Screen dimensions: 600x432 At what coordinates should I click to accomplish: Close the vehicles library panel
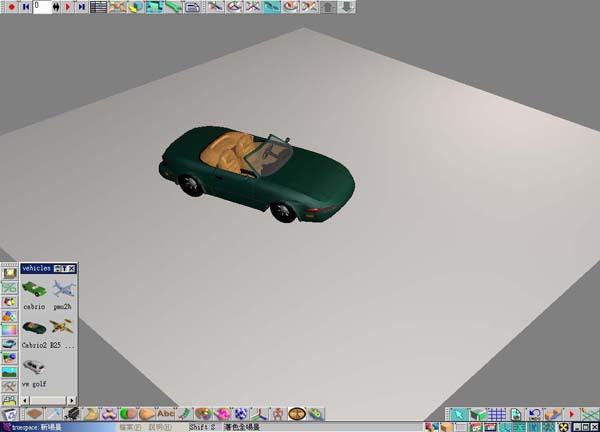click(73, 269)
